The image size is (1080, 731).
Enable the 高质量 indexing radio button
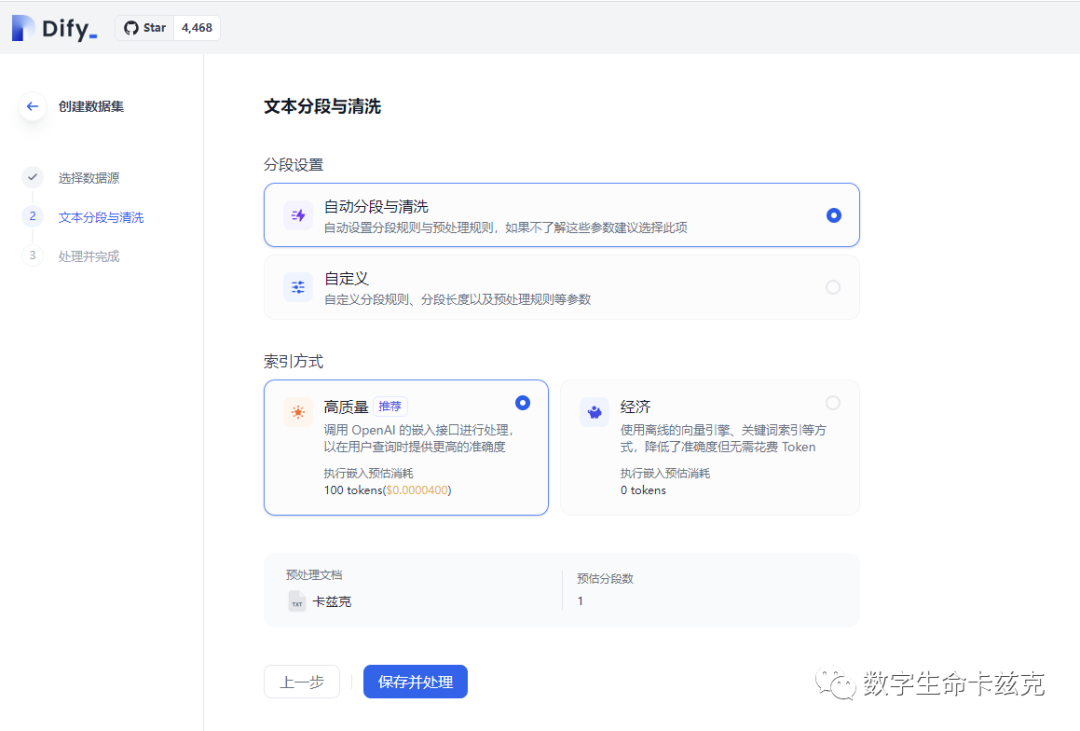pos(522,402)
